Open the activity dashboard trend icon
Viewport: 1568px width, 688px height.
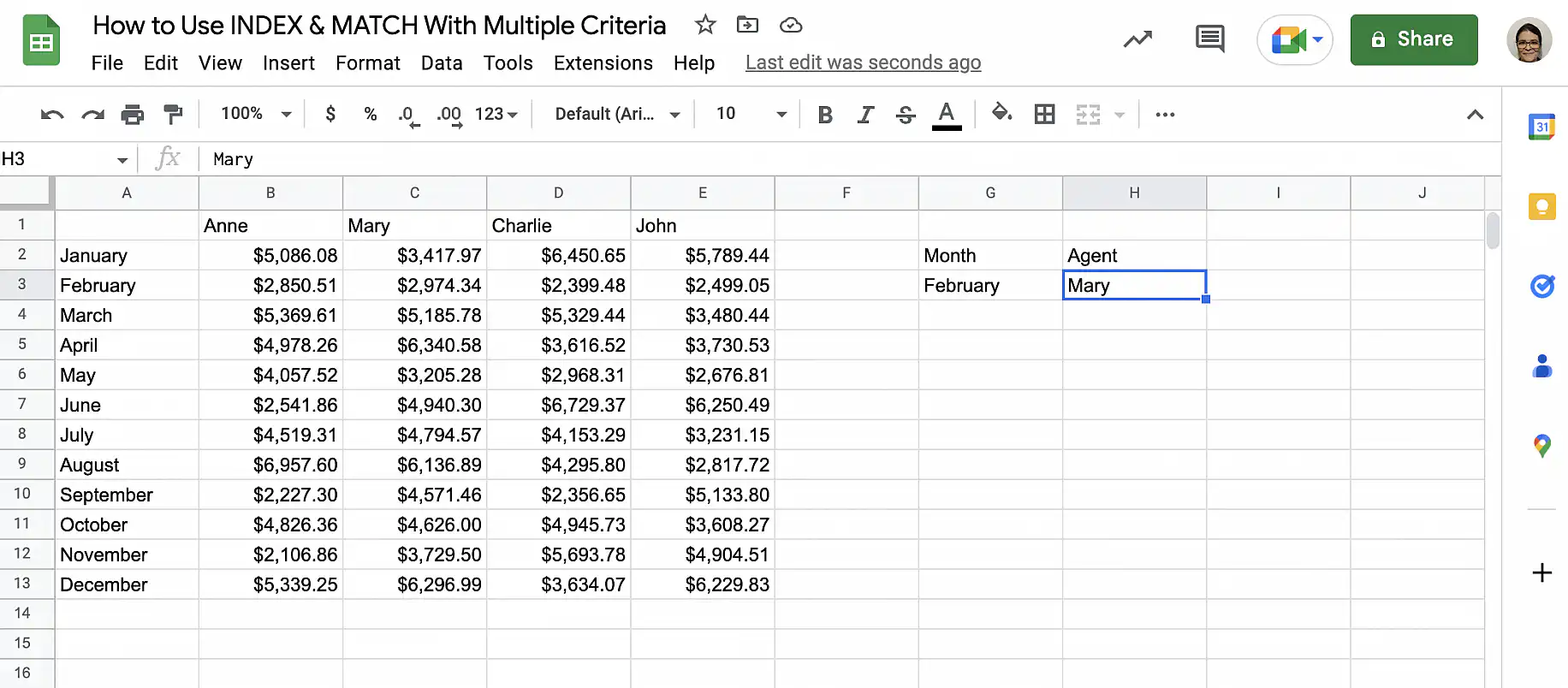(x=1137, y=39)
